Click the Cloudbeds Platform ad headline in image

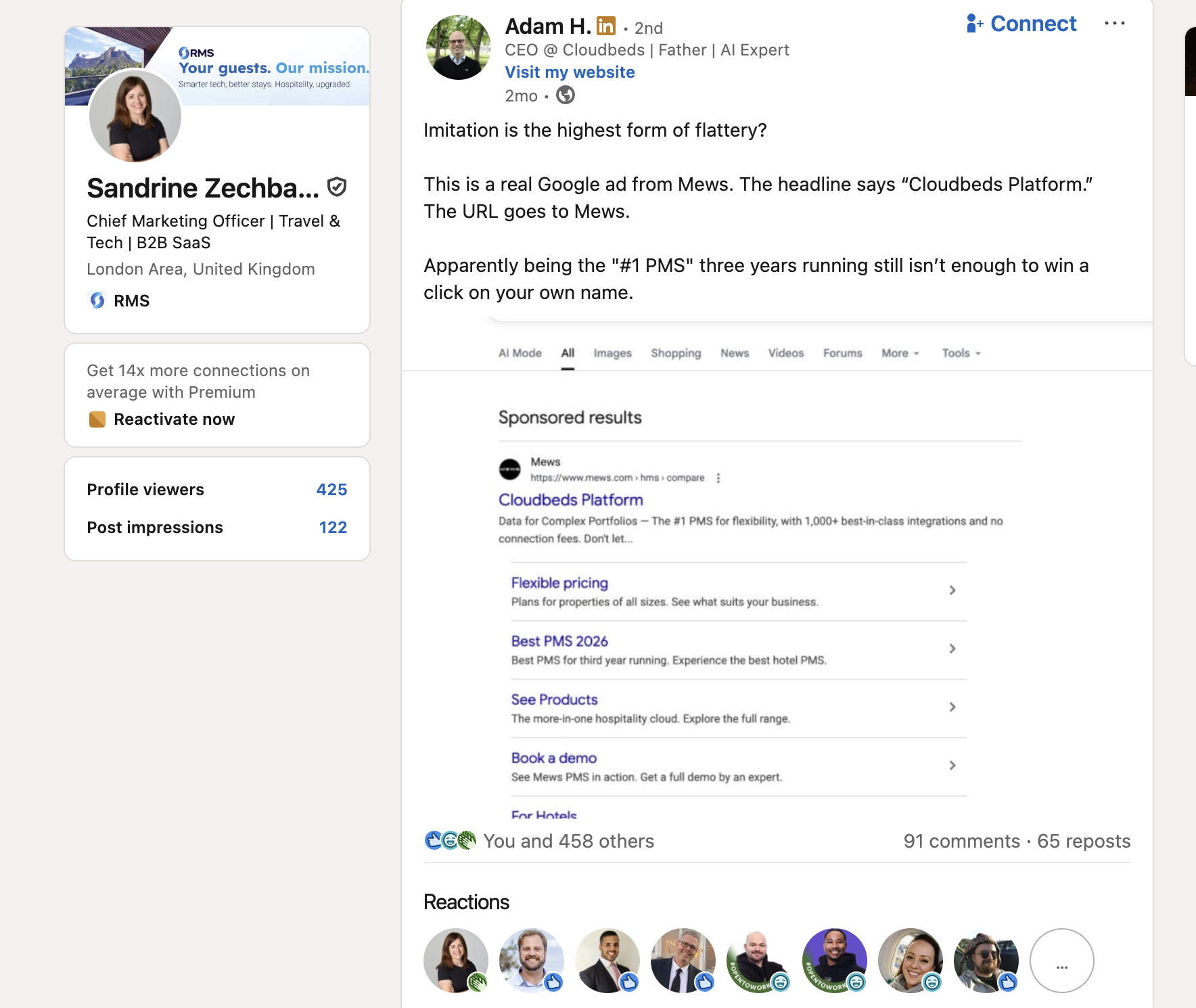pyautogui.click(x=571, y=500)
